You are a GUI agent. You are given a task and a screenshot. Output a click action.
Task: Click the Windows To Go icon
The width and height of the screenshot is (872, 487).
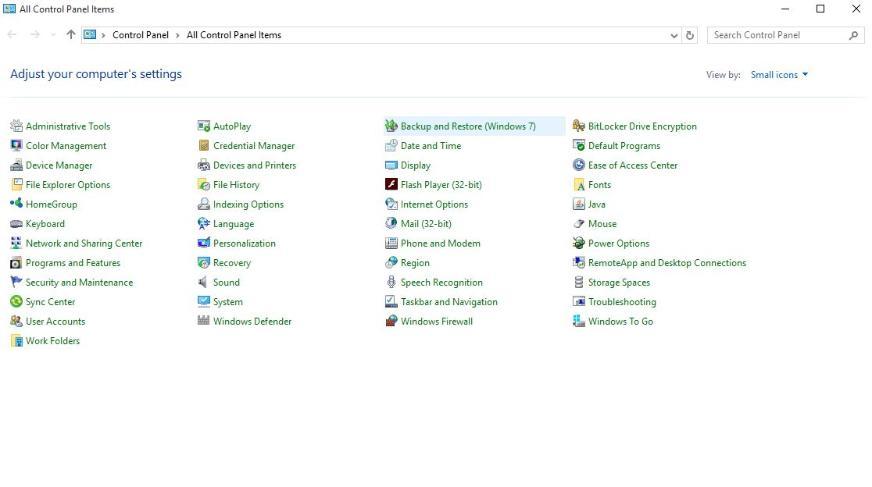[578, 321]
